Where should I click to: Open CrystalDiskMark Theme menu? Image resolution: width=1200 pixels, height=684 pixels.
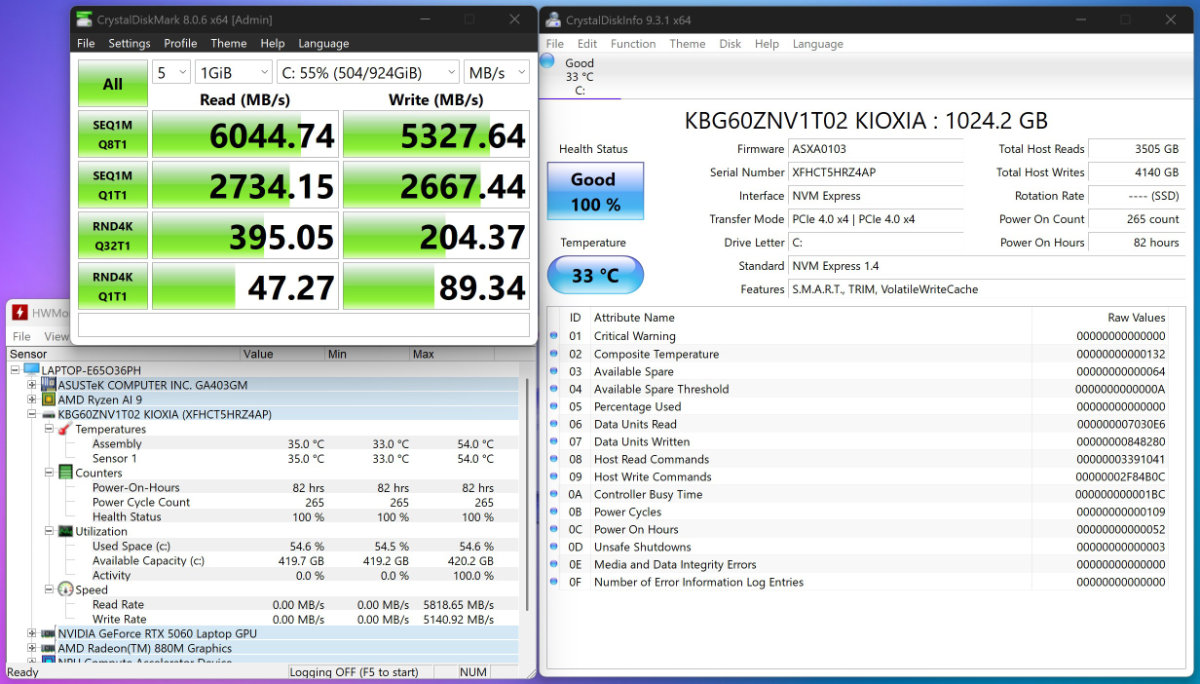(x=228, y=43)
